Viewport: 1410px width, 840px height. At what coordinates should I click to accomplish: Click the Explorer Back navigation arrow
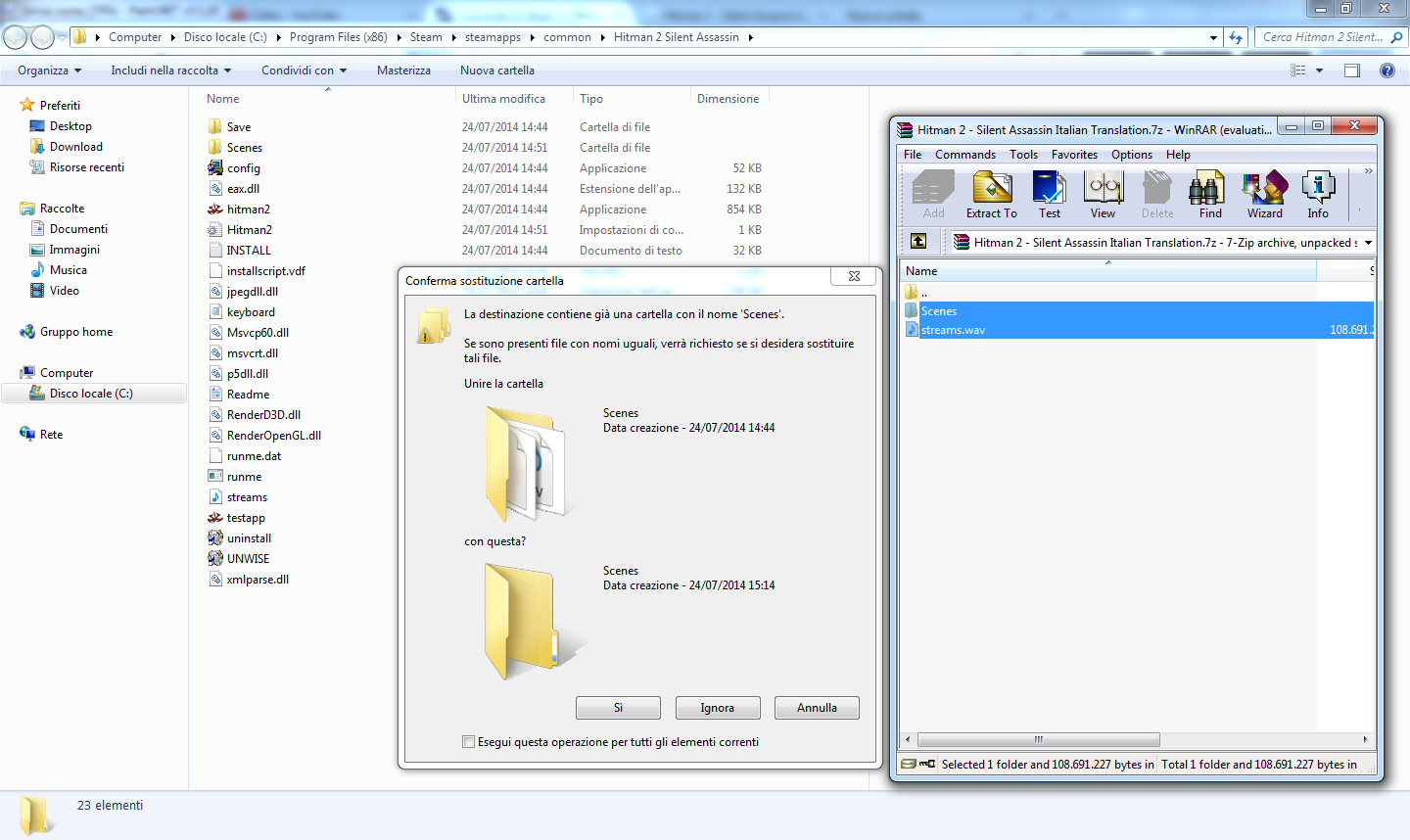point(15,37)
